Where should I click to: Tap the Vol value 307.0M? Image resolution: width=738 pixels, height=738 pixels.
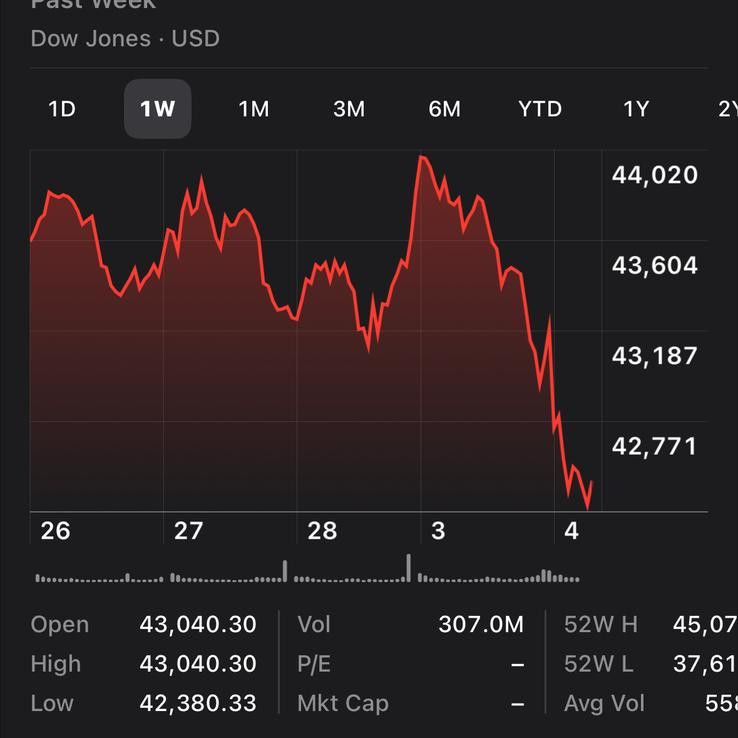(x=481, y=625)
